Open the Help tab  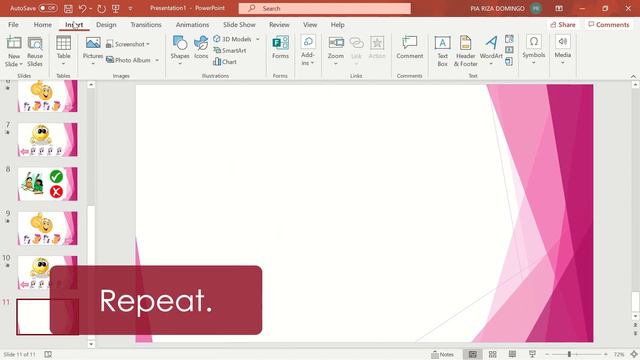[338, 24]
